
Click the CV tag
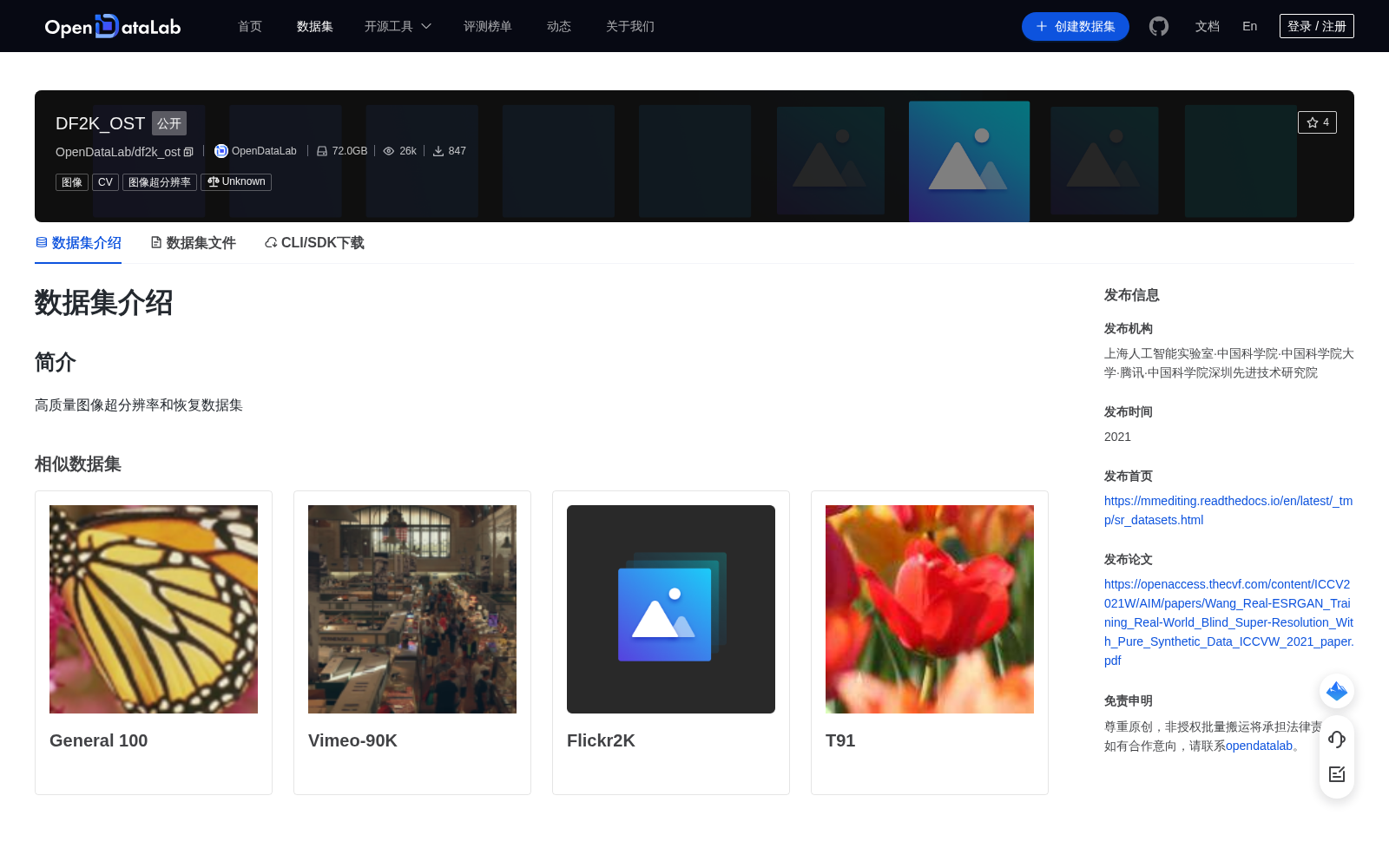(x=105, y=182)
